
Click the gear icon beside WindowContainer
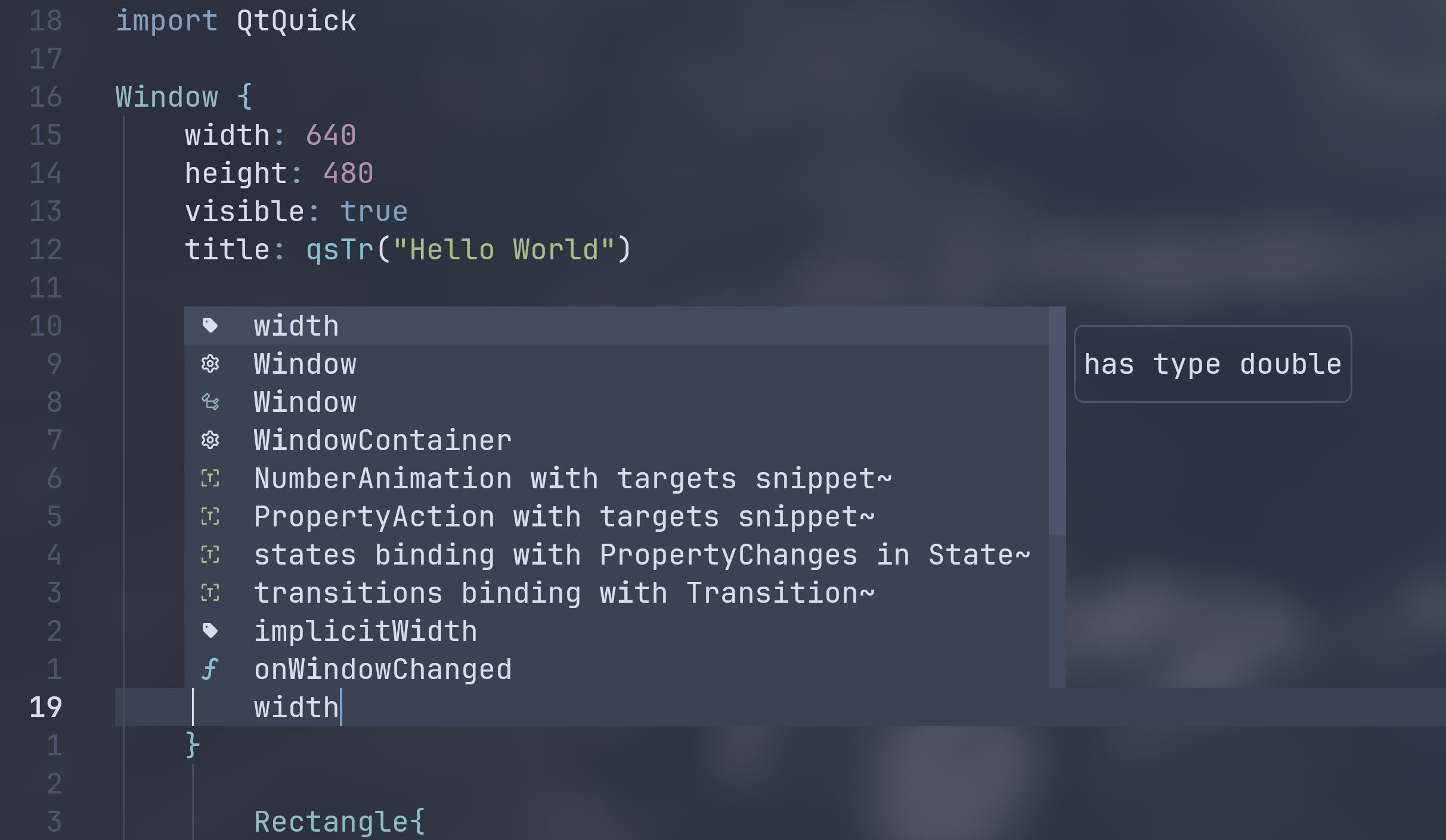coord(210,440)
